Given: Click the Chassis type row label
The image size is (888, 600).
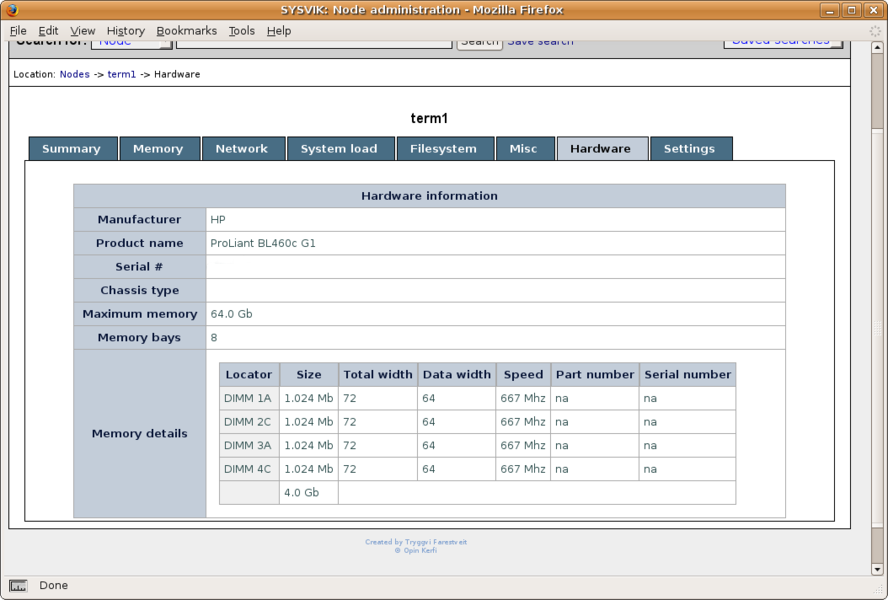Looking at the screenshot, I should [x=139, y=291].
